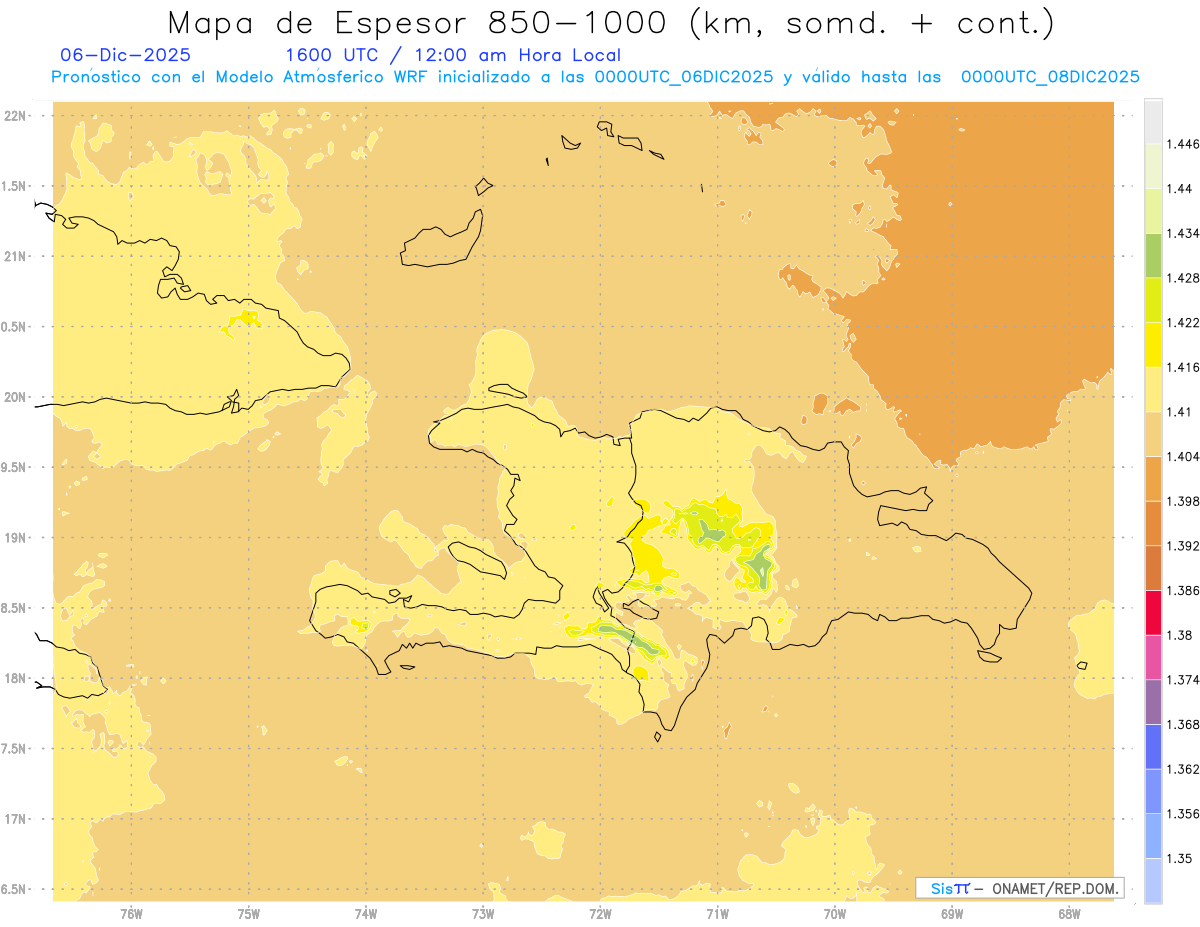Click the green band in the color legend

pos(1153,255)
